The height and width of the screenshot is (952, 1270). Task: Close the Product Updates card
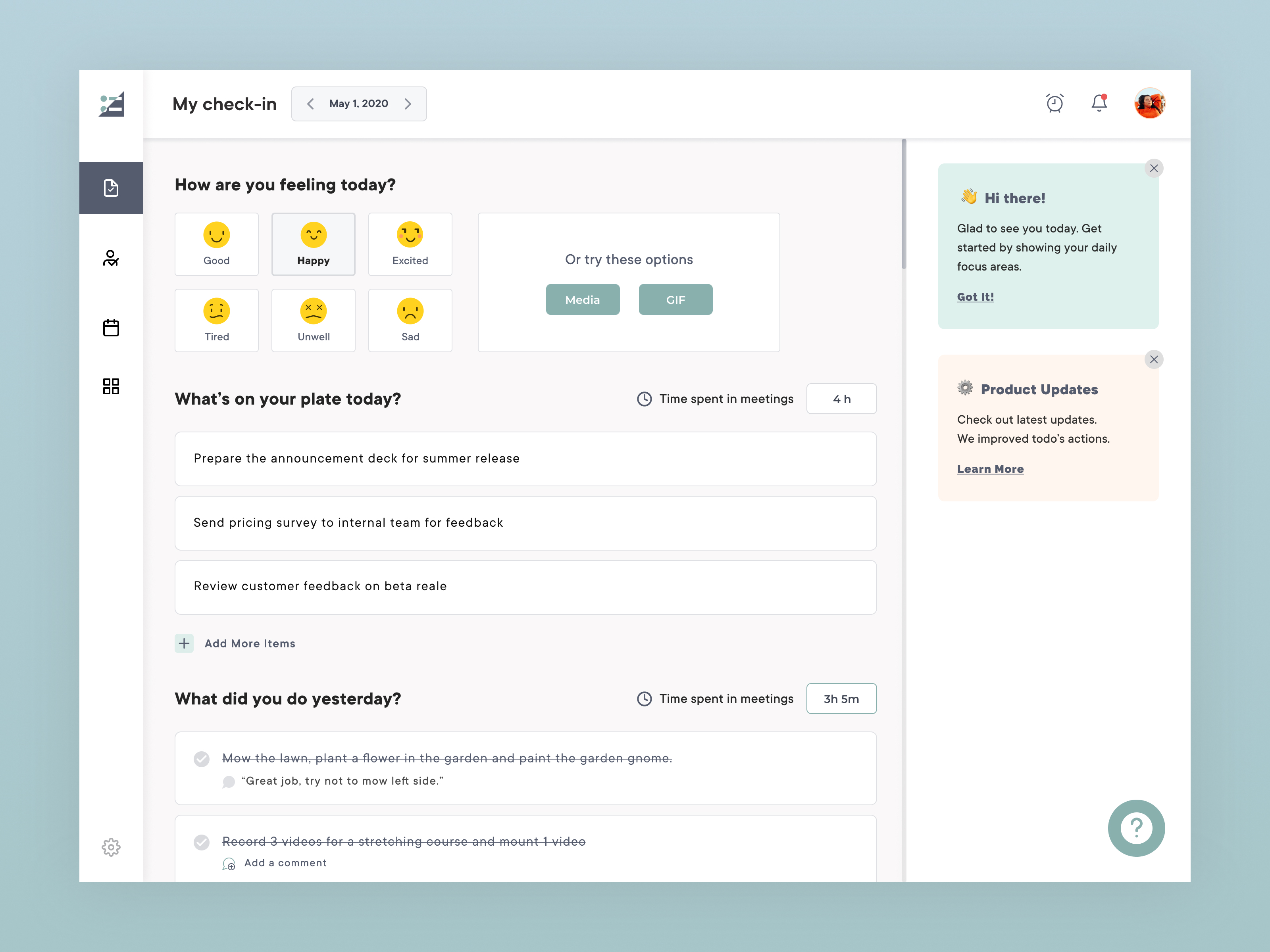(1154, 359)
